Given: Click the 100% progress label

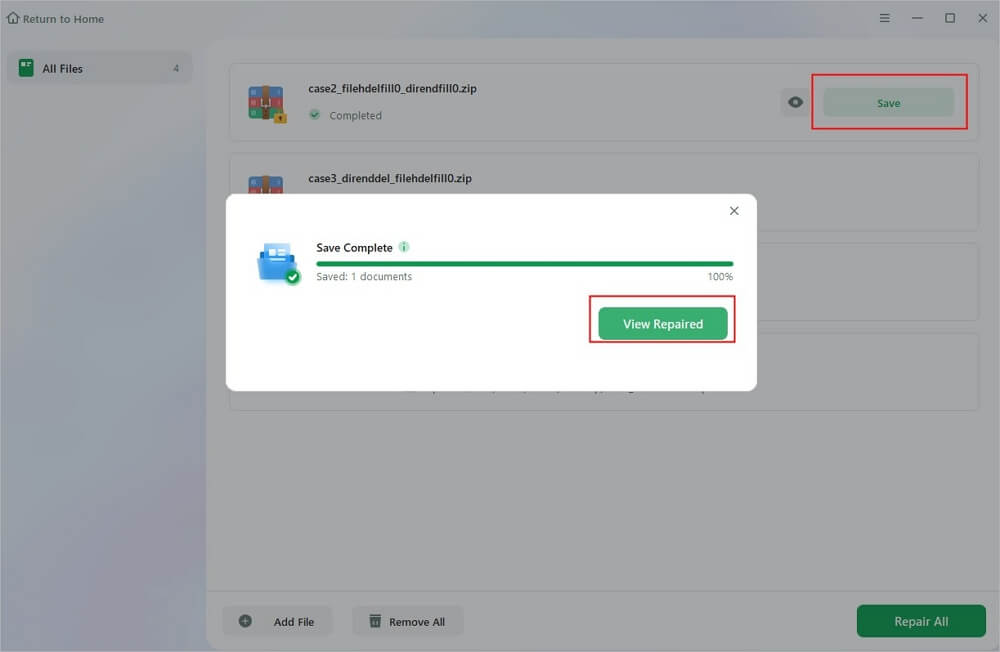Looking at the screenshot, I should (x=720, y=276).
